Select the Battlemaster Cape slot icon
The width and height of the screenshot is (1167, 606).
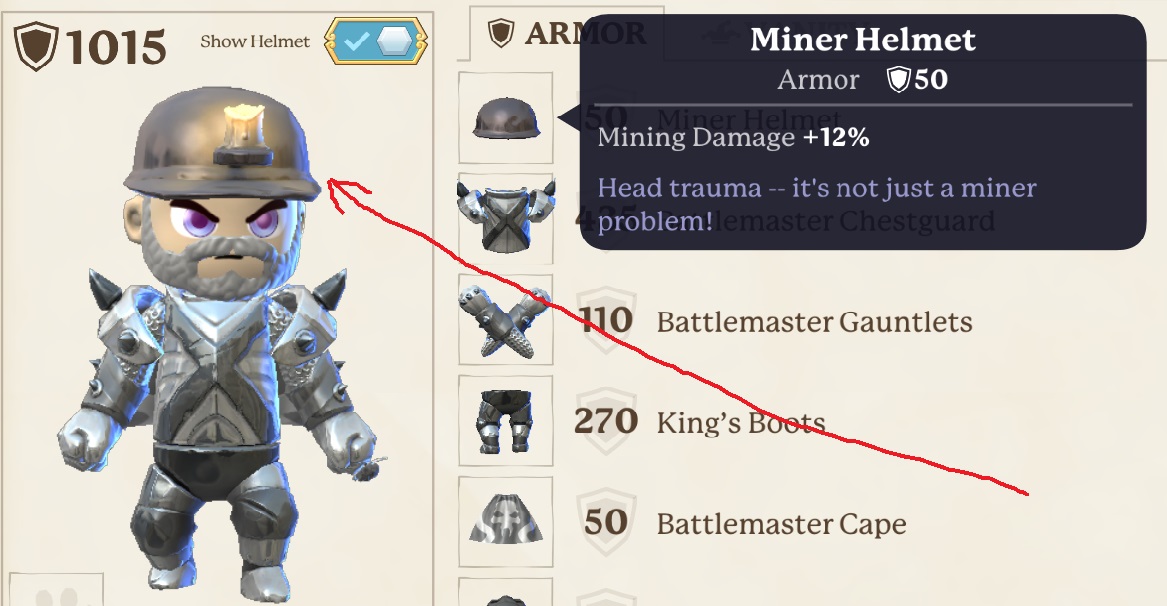[x=505, y=521]
